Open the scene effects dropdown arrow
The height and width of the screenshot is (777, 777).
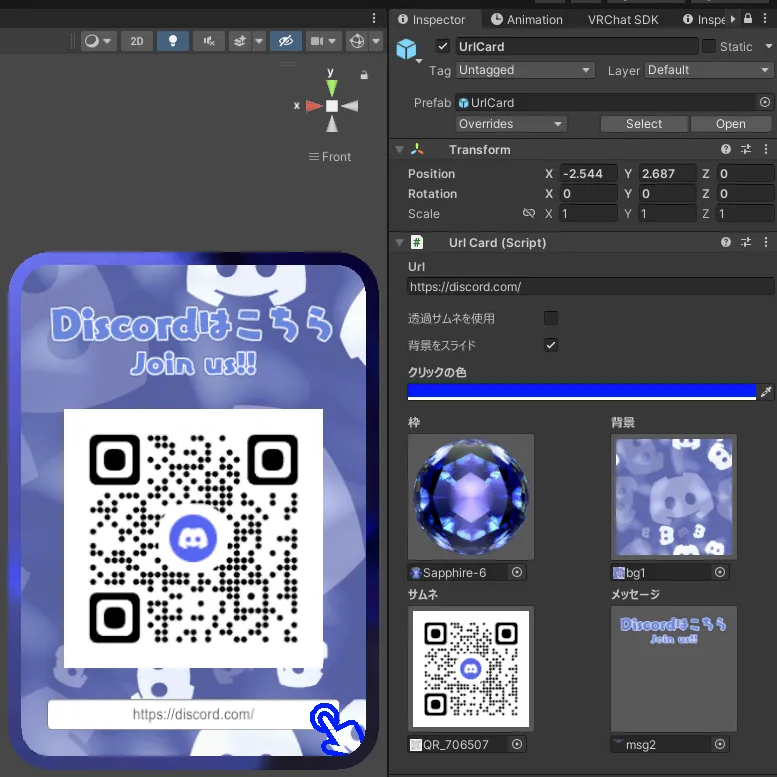point(259,41)
